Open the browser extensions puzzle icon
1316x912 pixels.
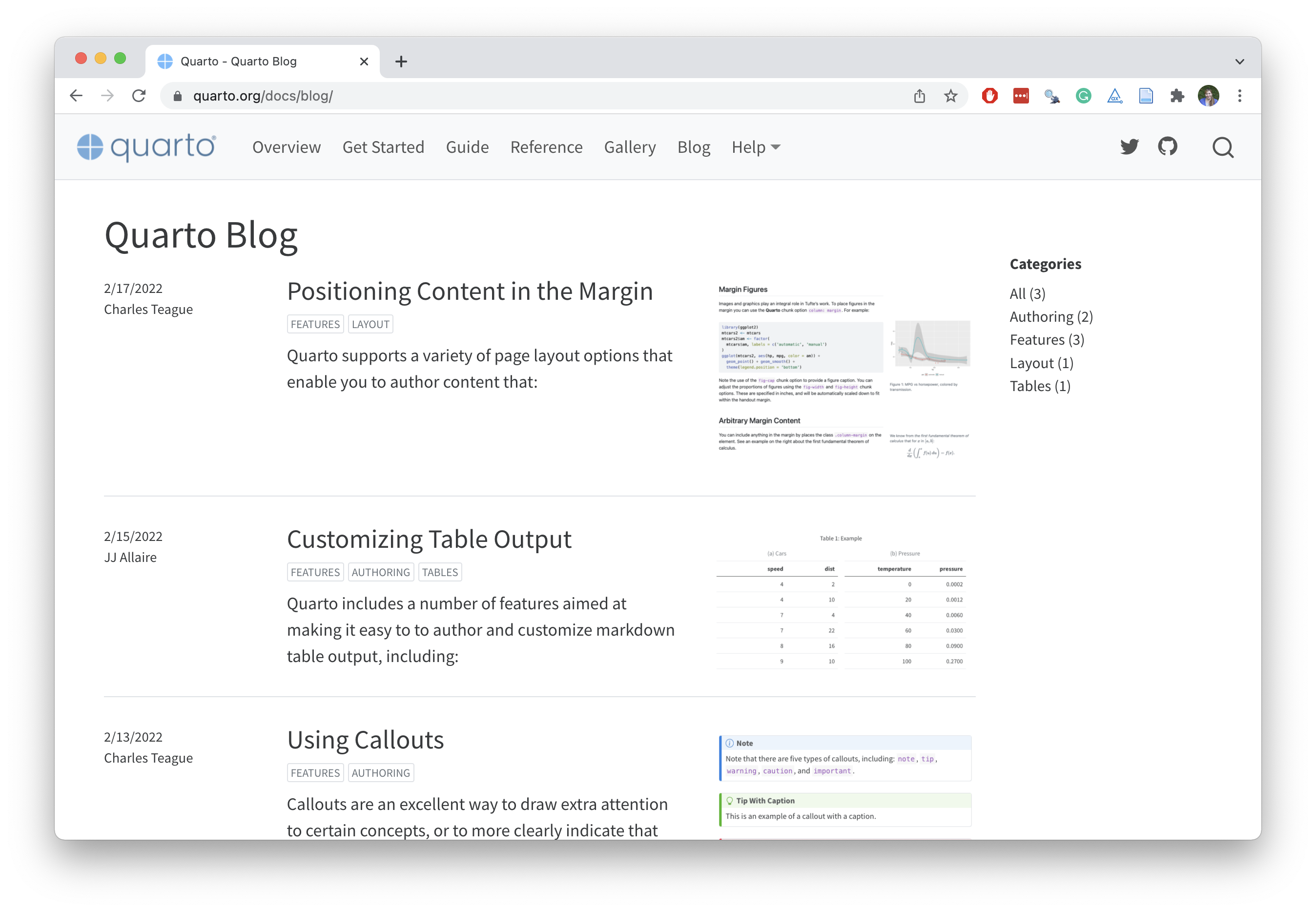[1178, 95]
